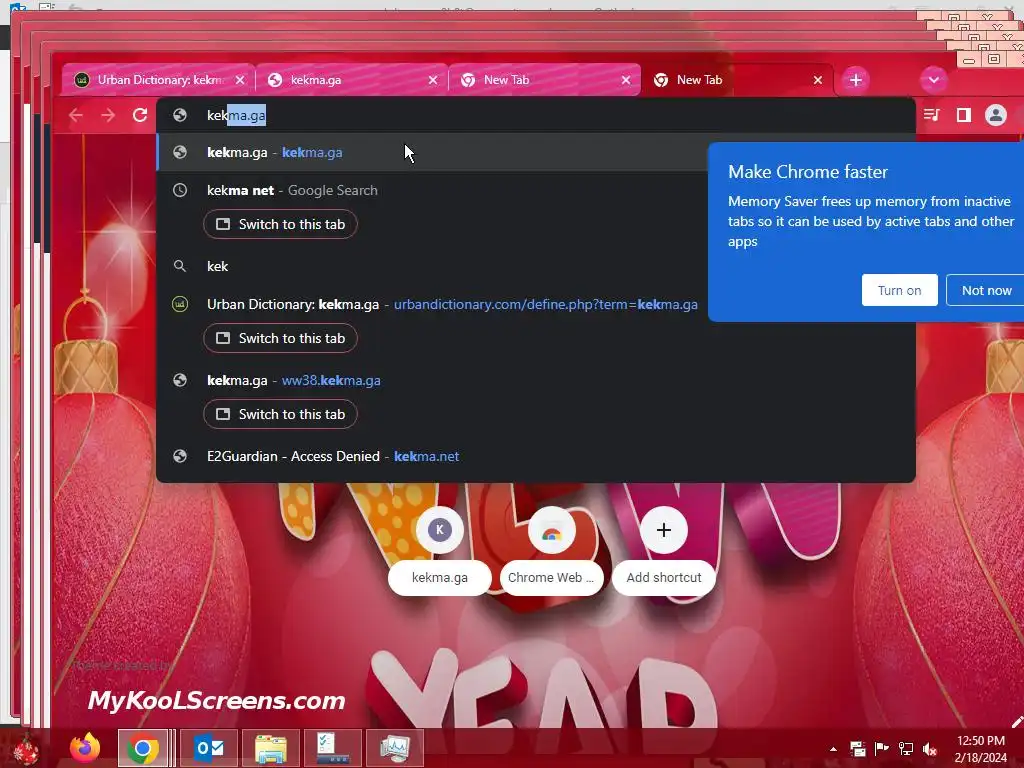Go forward with the forward arrow

tap(108, 116)
